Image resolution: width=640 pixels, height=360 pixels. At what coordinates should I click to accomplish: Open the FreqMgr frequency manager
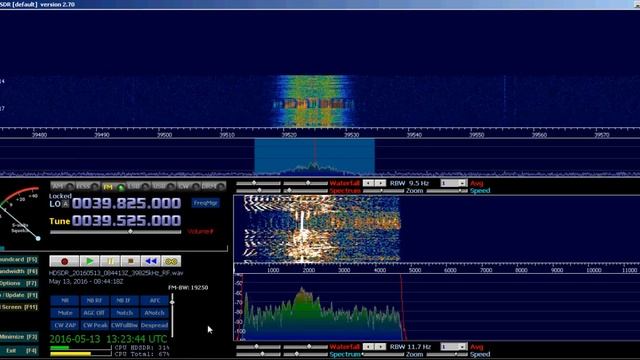[x=206, y=203]
